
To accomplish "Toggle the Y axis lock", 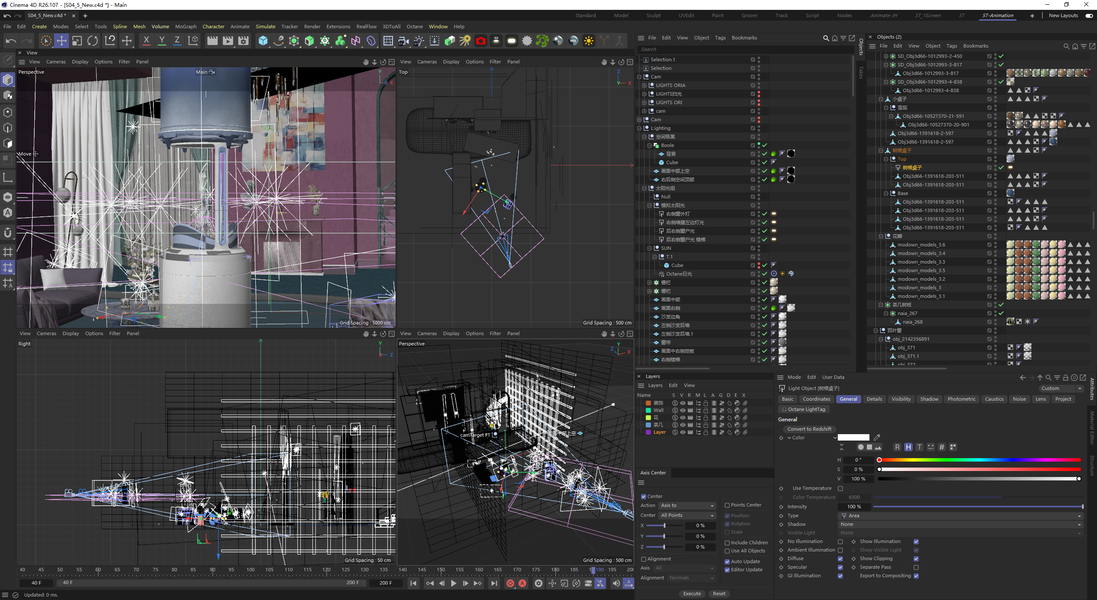I will (x=162, y=41).
